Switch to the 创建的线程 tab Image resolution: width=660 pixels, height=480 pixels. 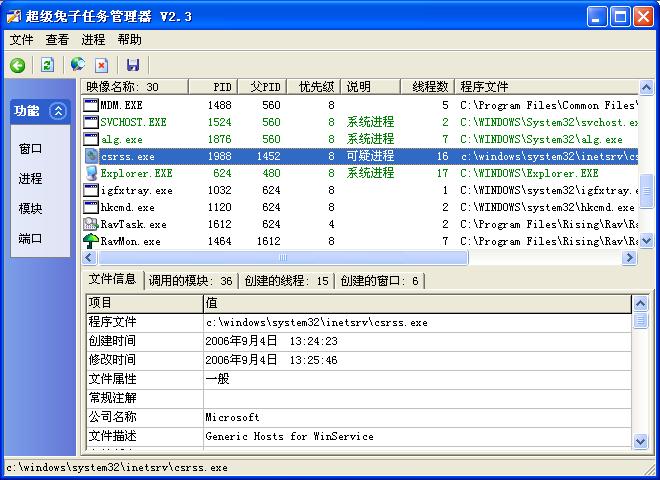[286, 281]
